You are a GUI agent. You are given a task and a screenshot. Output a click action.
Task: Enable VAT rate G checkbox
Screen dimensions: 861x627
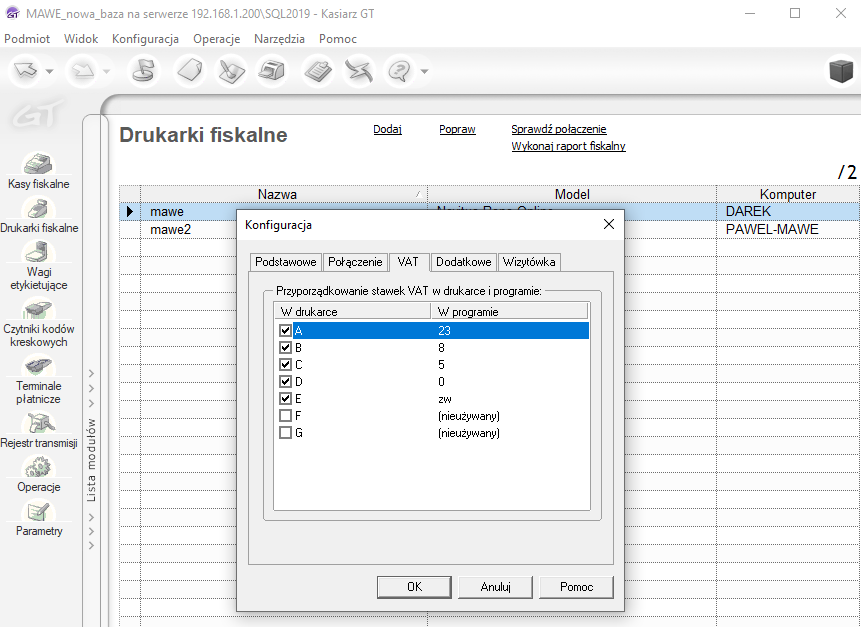click(x=286, y=433)
